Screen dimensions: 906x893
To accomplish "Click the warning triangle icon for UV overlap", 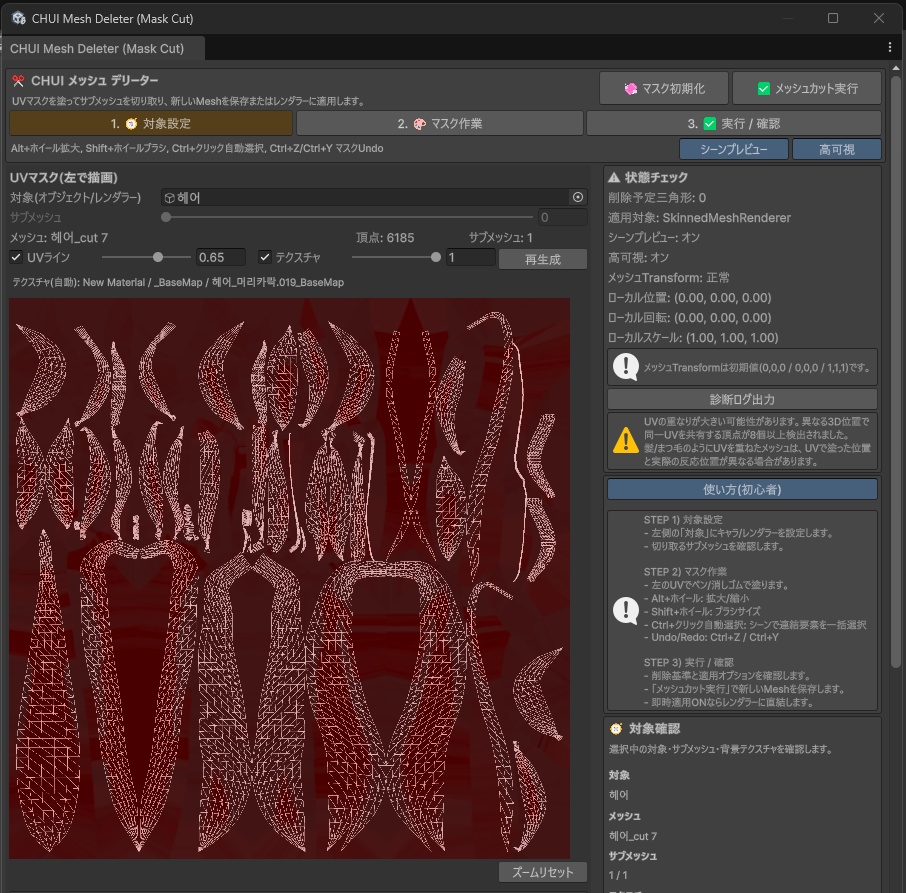I will click(x=626, y=440).
